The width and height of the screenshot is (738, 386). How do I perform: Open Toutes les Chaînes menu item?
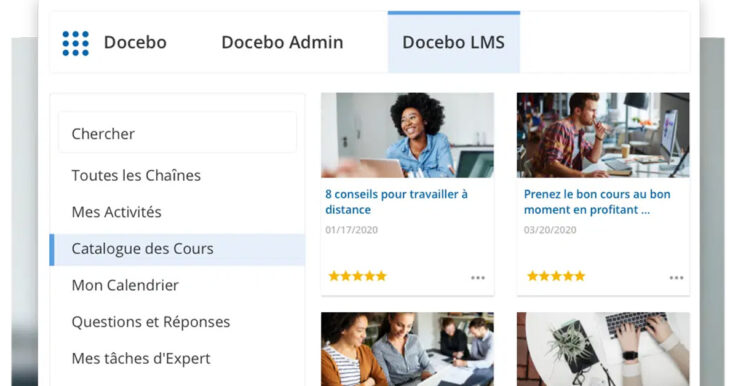click(x=136, y=175)
